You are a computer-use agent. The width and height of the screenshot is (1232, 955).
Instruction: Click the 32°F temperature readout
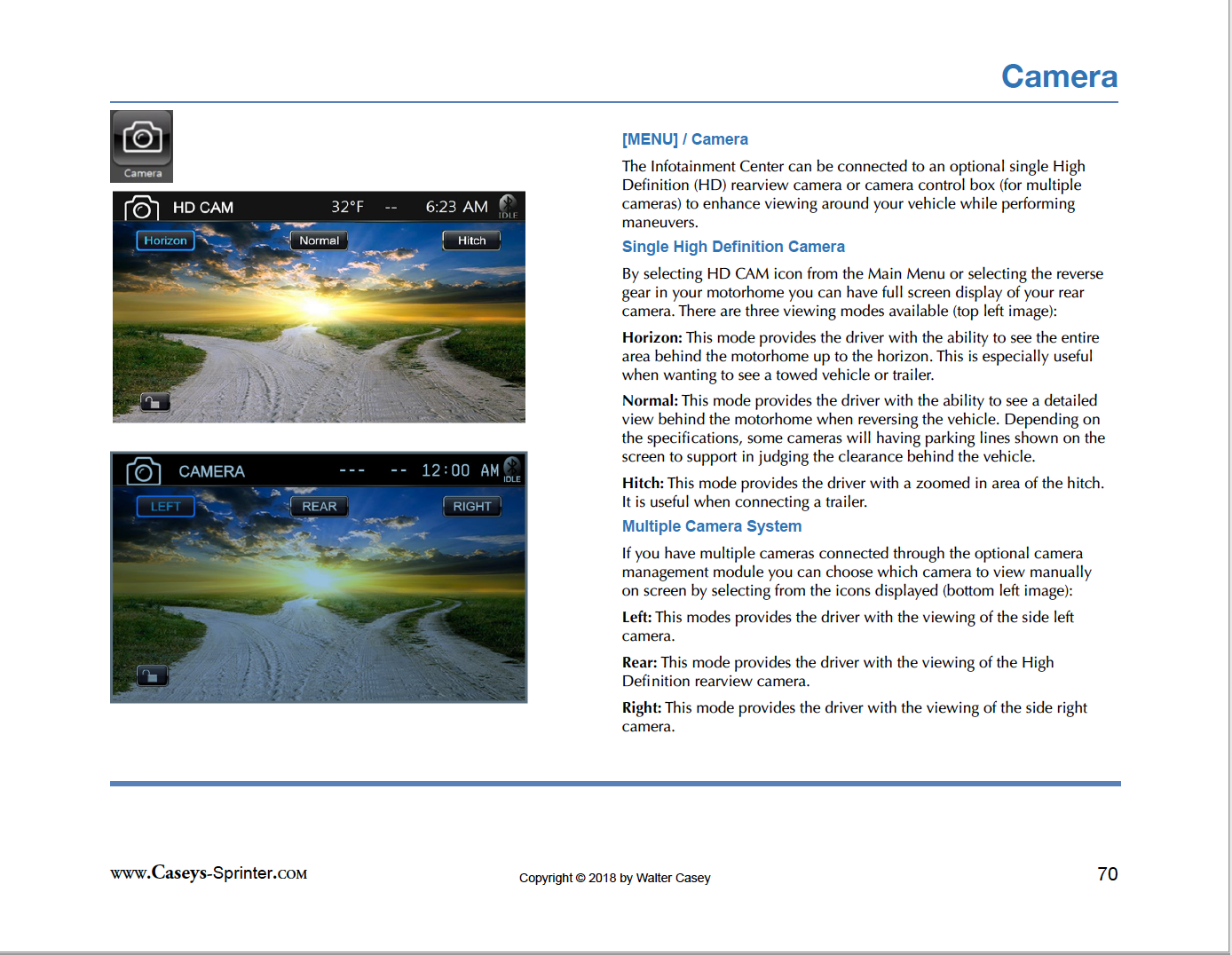347,207
